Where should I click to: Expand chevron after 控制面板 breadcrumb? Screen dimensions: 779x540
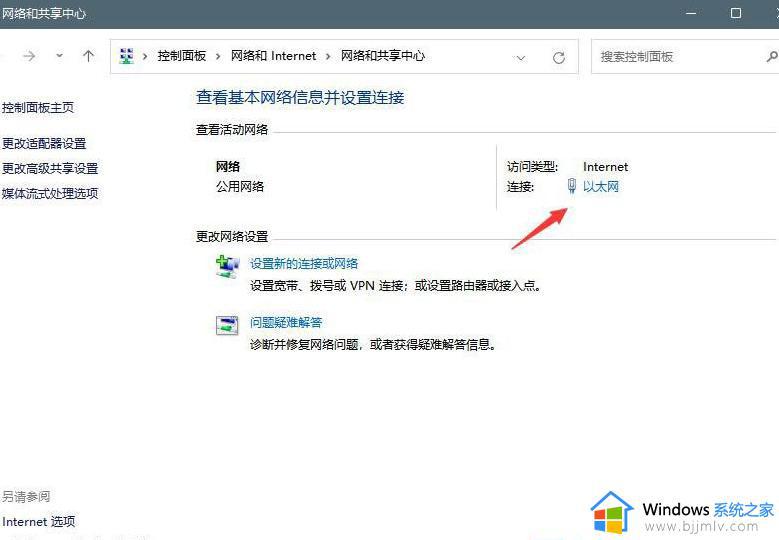coord(218,57)
